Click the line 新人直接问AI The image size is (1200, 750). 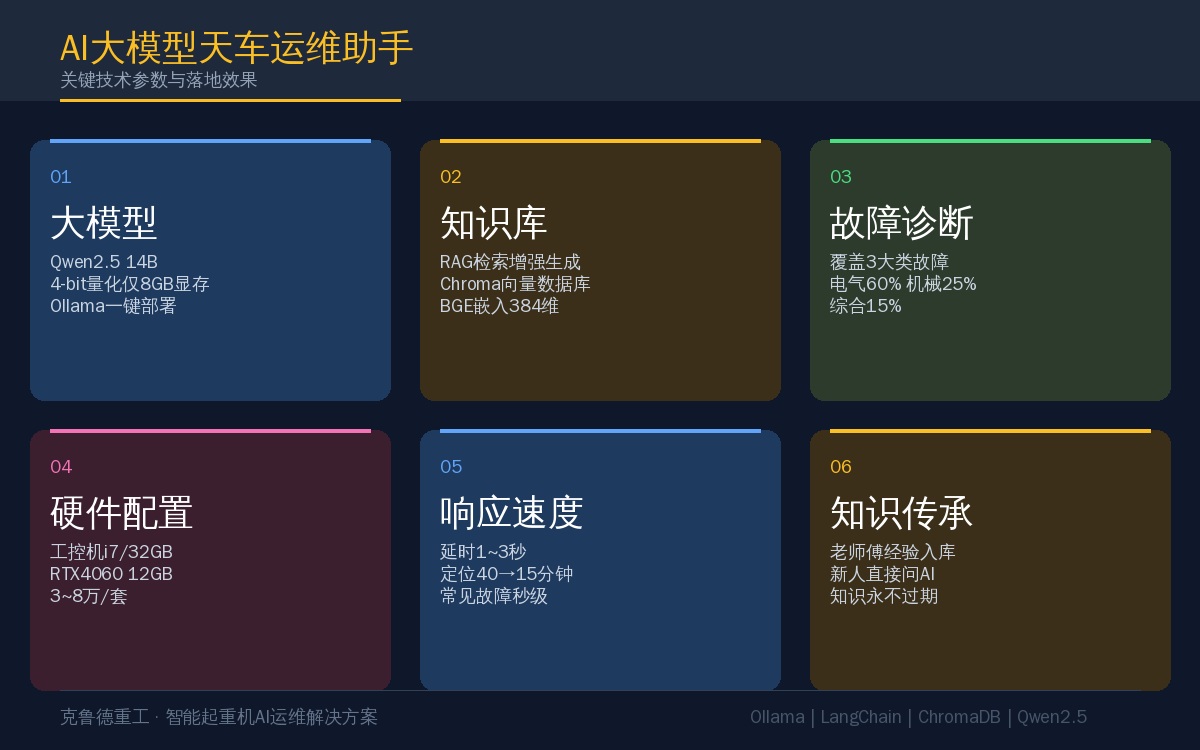click(883, 574)
